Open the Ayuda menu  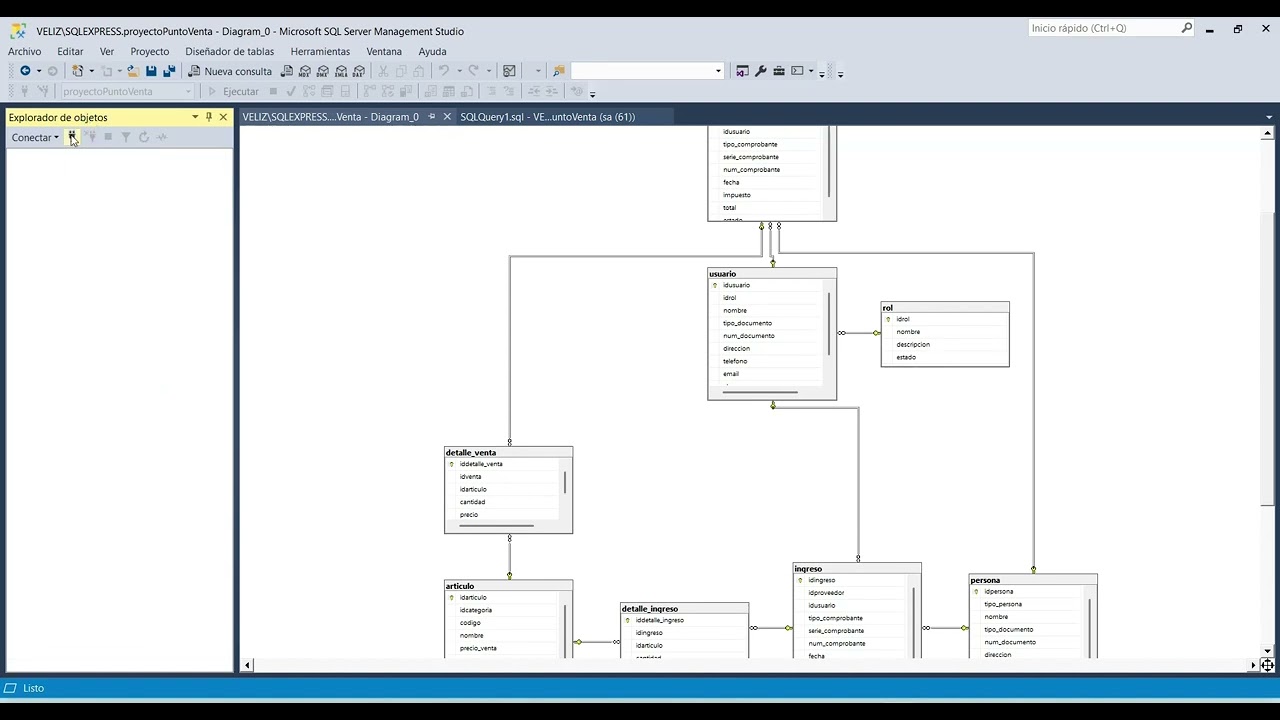click(x=432, y=51)
